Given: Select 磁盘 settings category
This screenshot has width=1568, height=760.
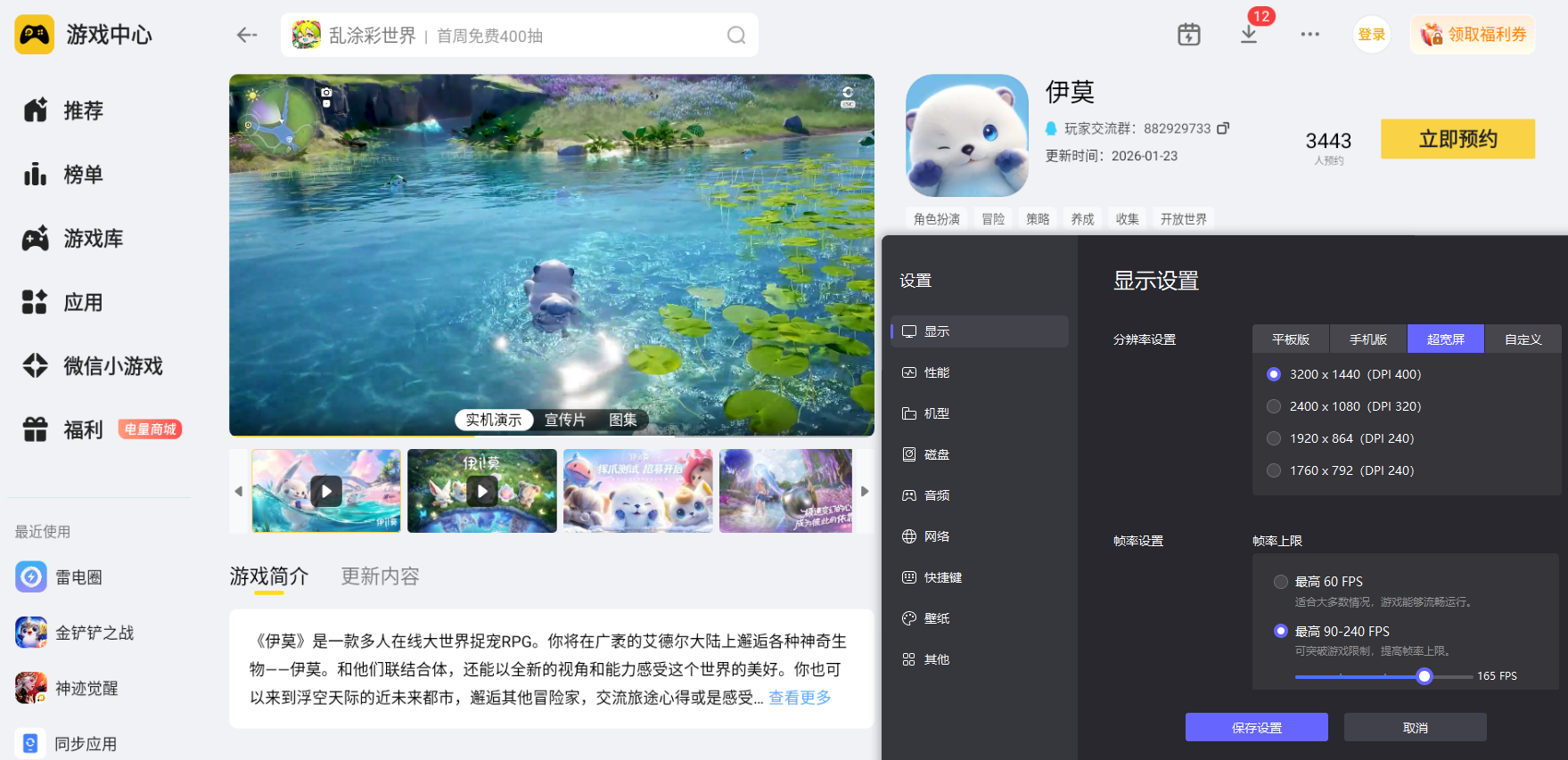Looking at the screenshot, I should (x=980, y=454).
